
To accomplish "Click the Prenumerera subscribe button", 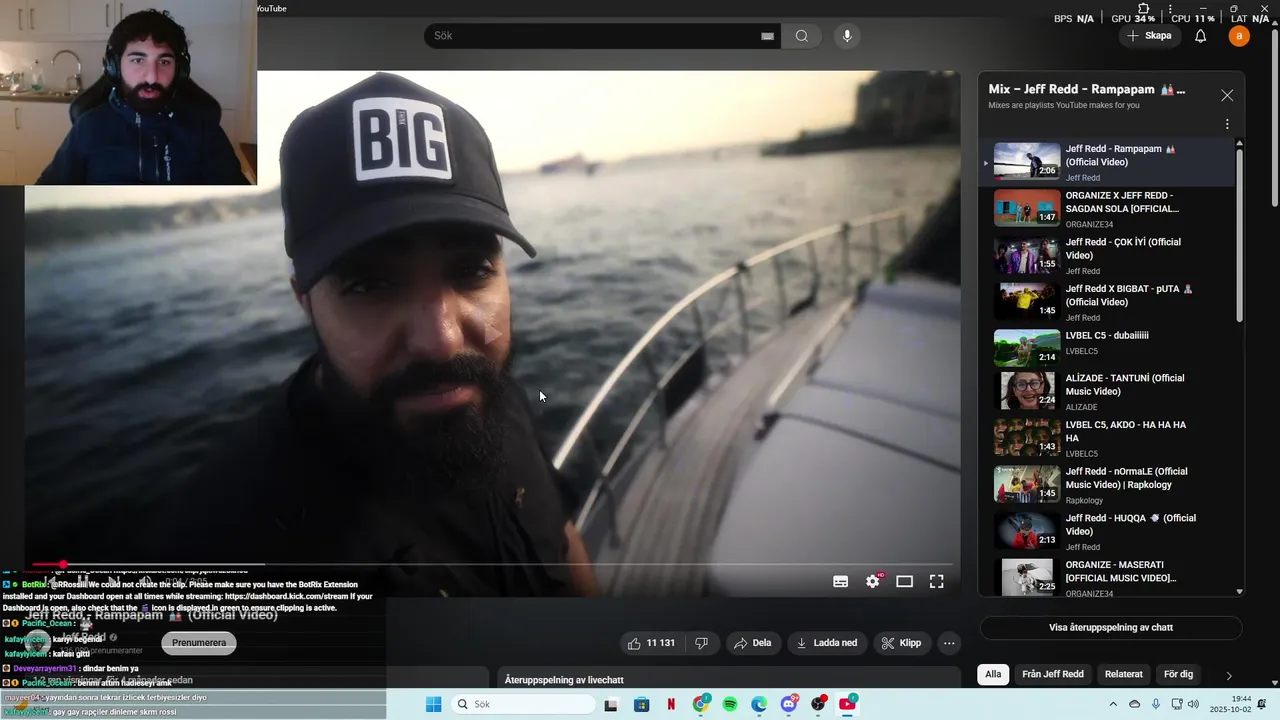I will pos(199,643).
